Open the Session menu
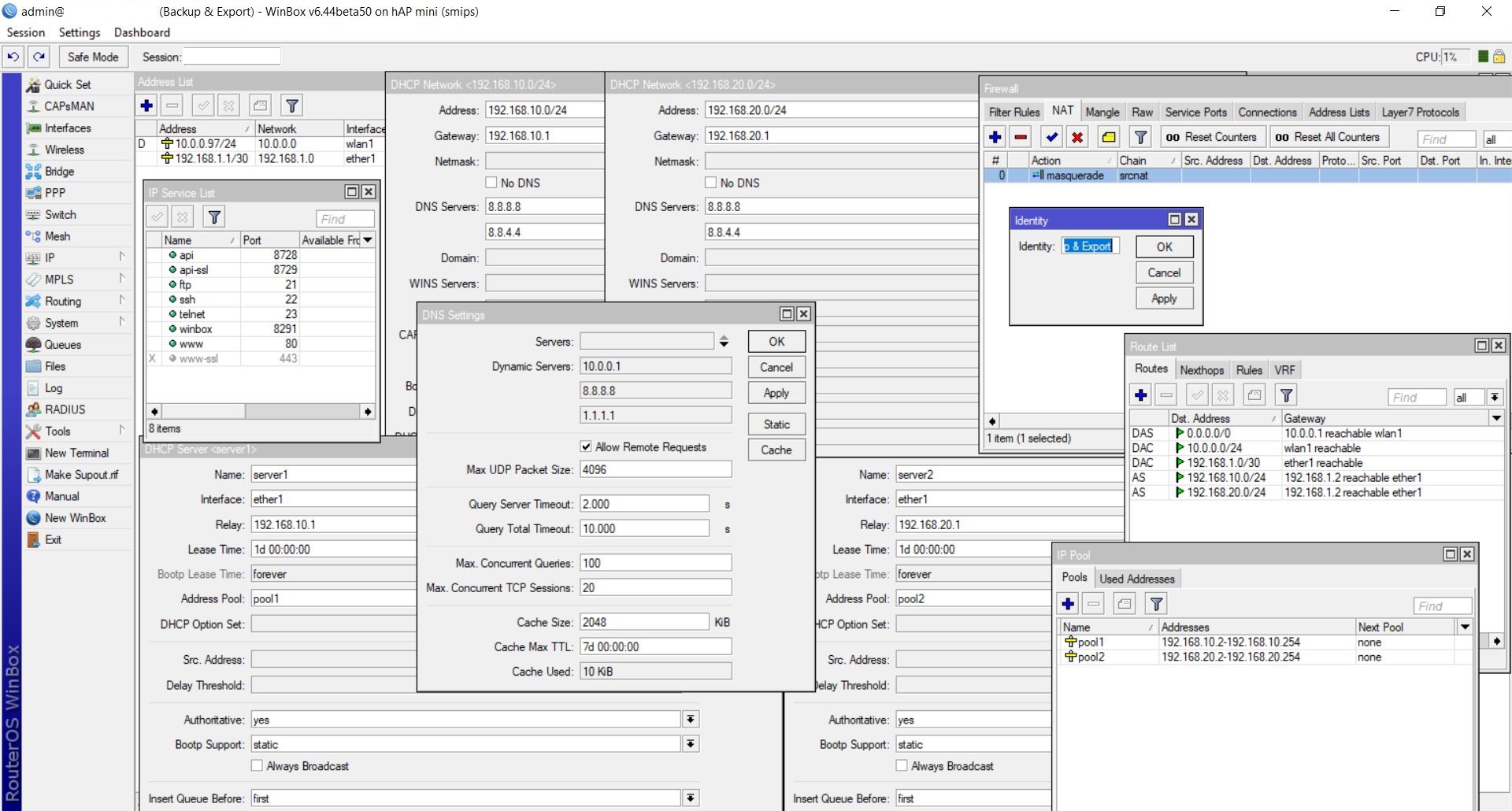Image resolution: width=1512 pixels, height=811 pixels. (25, 32)
